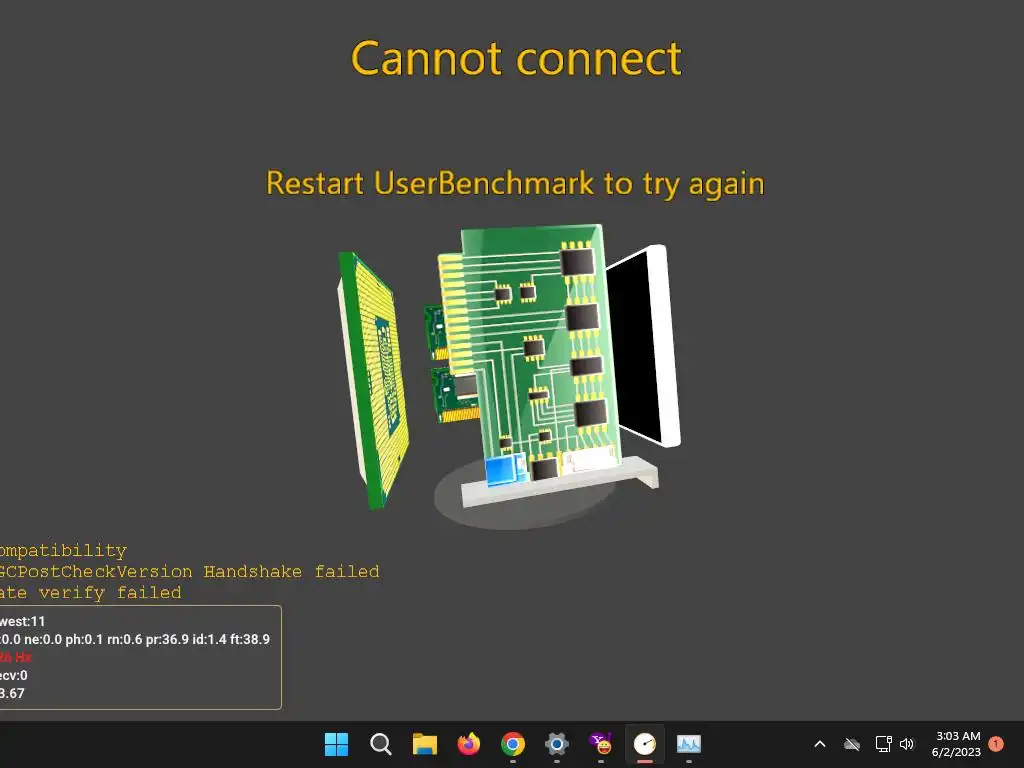
Task: Open the notification badge showing 1
Action: 996,744
